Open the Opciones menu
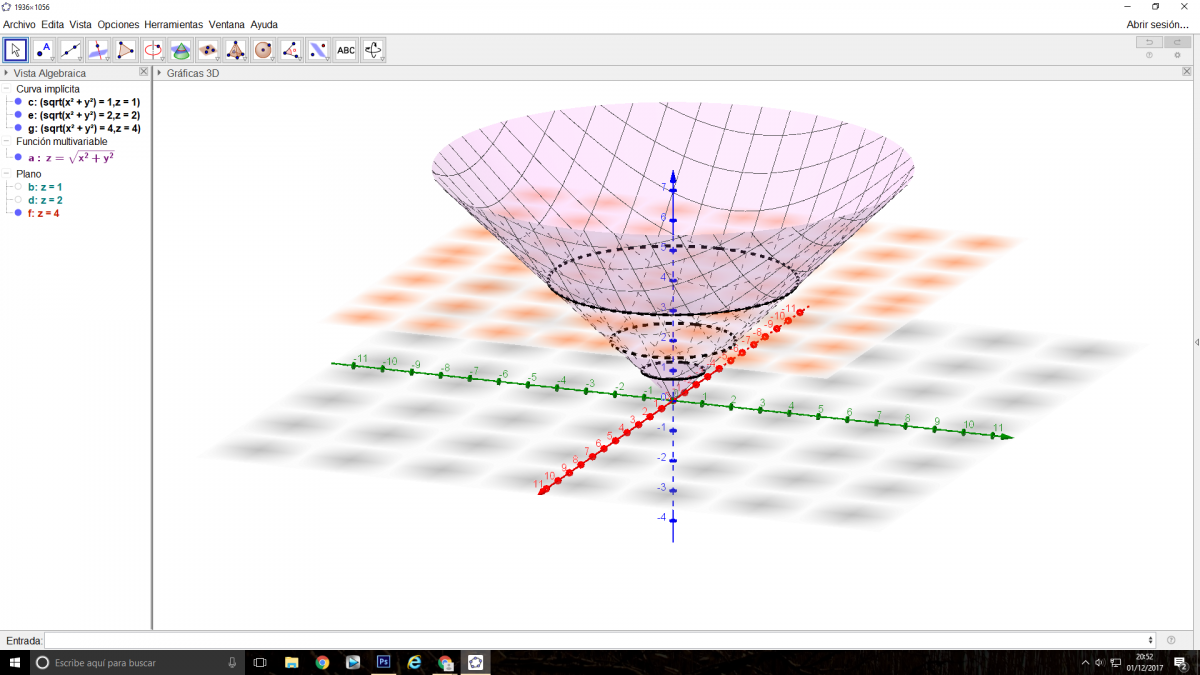Viewport: 1200px width, 675px height. [118, 24]
